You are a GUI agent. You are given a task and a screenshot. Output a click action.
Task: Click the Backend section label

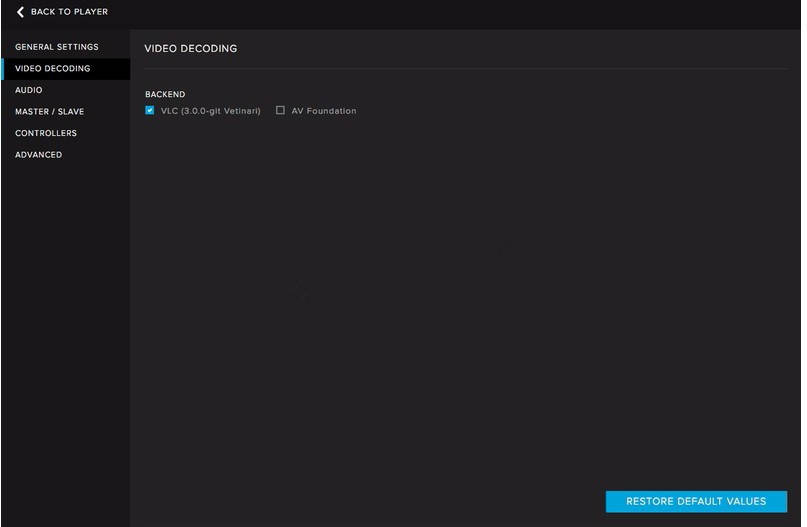(165, 94)
